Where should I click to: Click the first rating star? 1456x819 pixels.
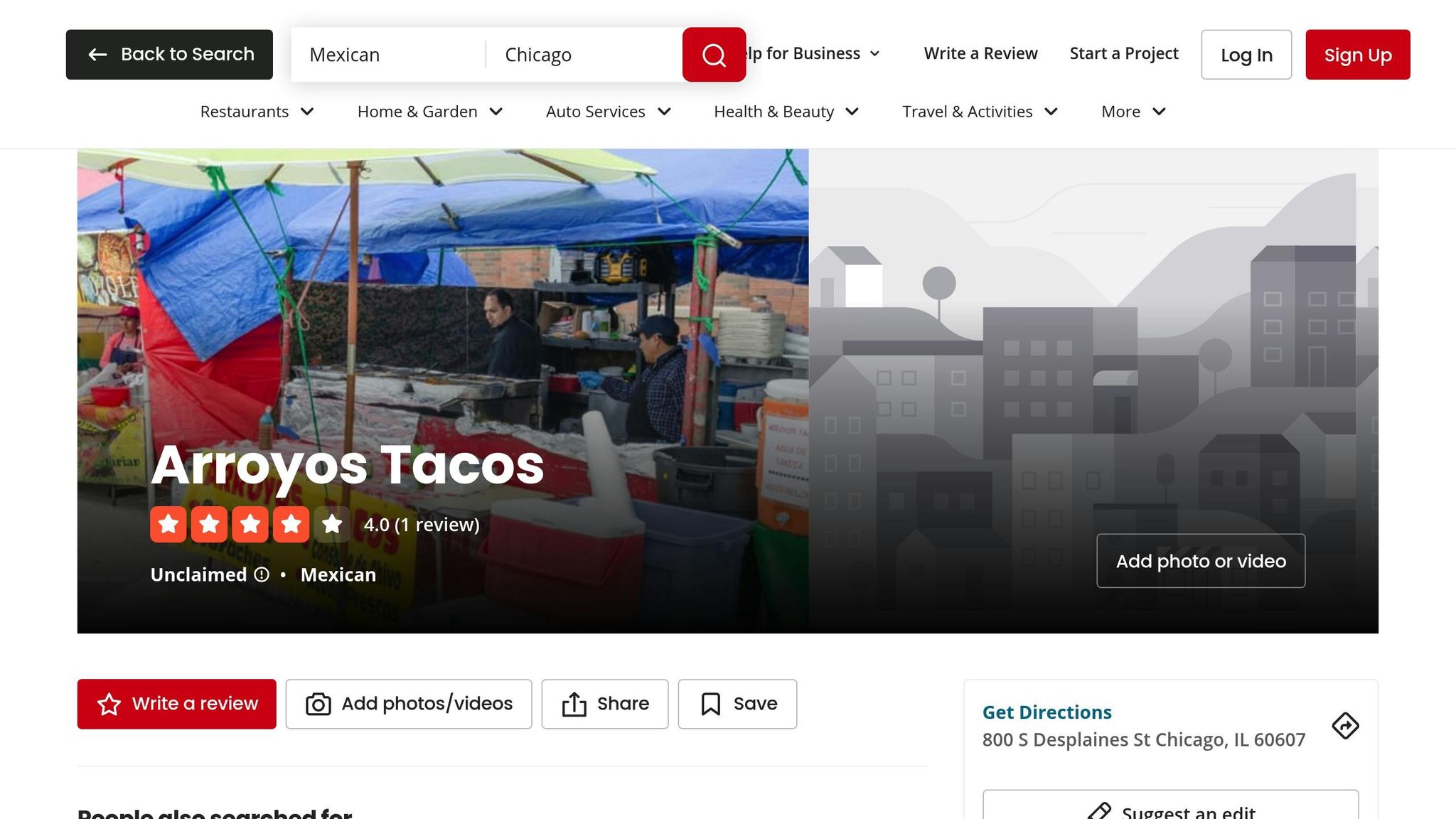(168, 525)
